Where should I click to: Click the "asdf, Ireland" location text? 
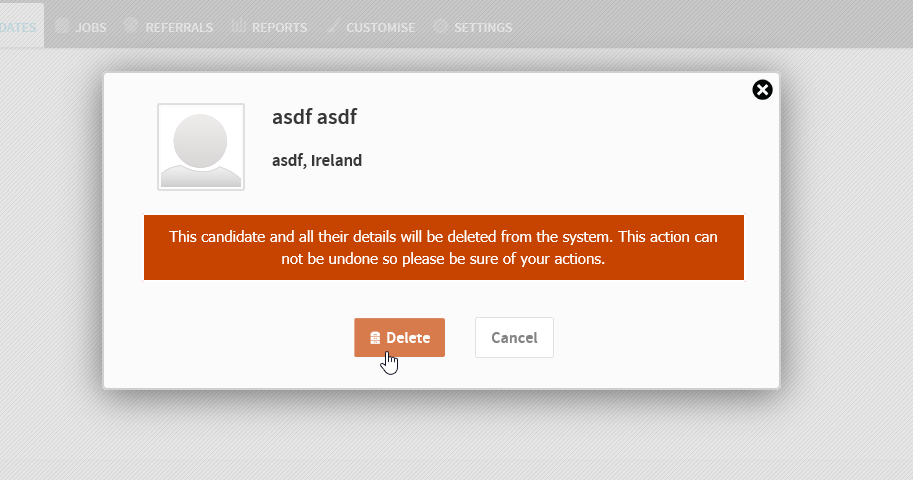(317, 160)
